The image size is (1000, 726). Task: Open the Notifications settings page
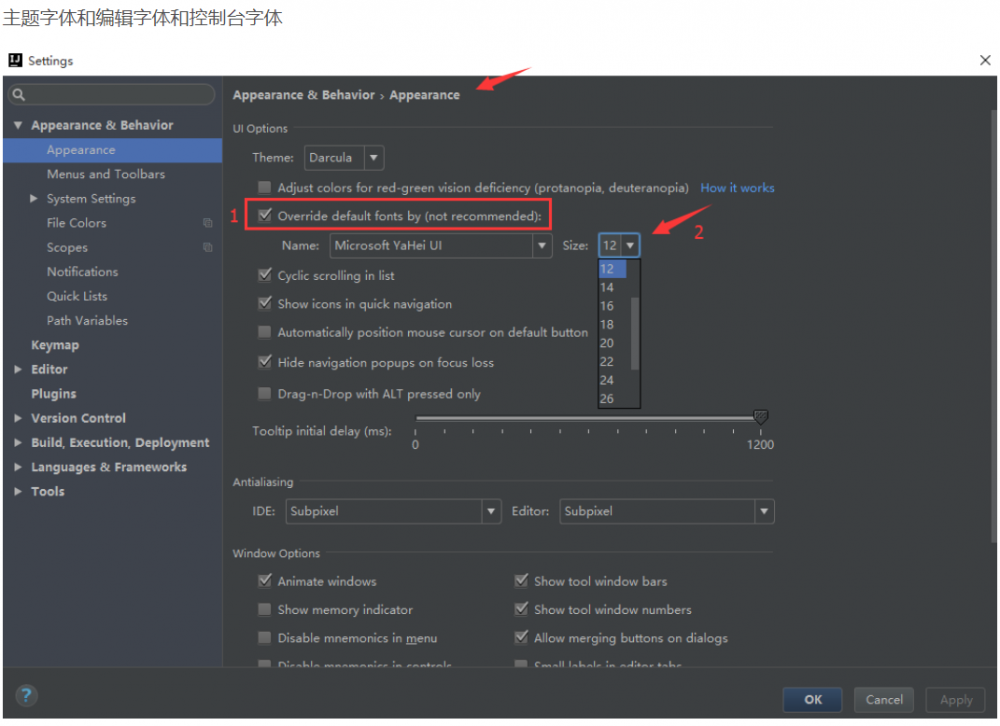coord(82,271)
